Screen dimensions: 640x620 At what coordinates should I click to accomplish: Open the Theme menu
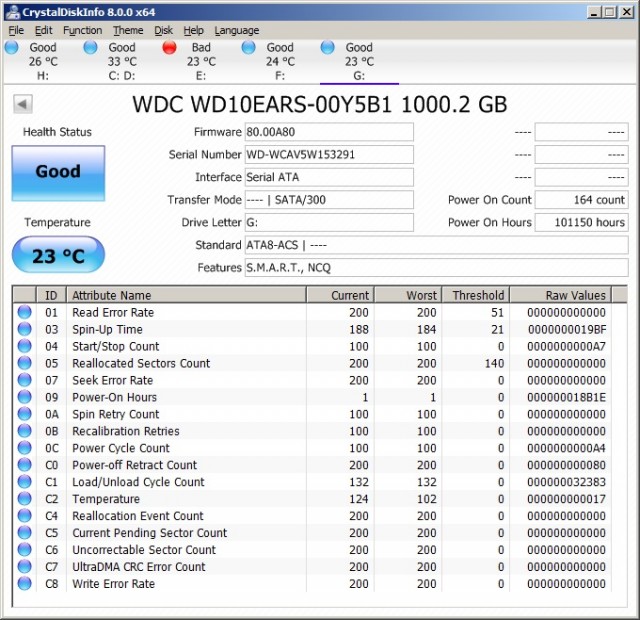pos(128,31)
